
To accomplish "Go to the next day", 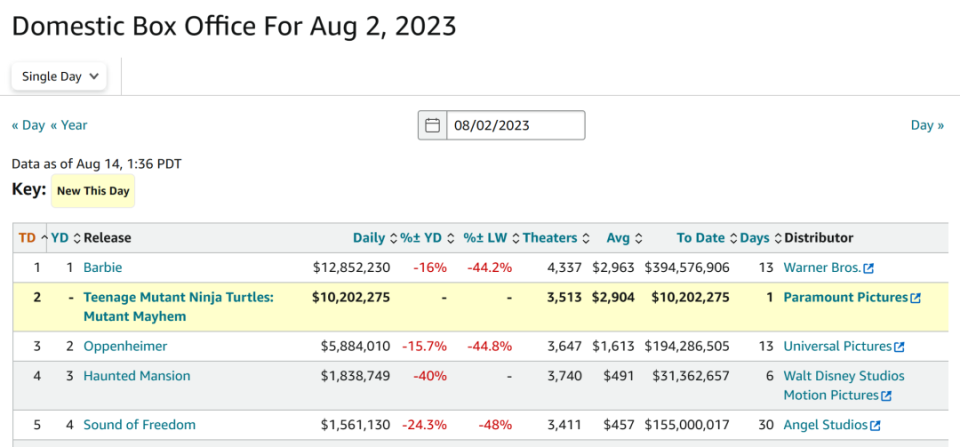I will click(x=927, y=125).
